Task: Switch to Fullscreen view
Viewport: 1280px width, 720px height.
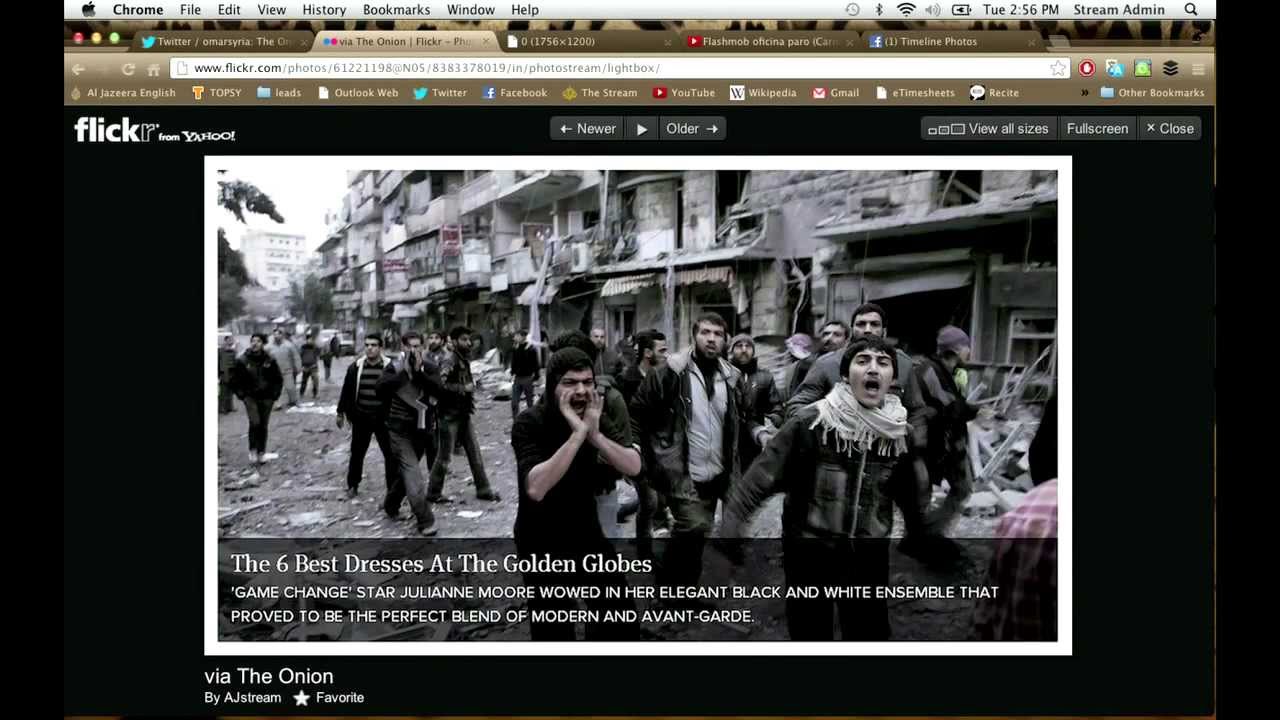Action: coord(1097,128)
